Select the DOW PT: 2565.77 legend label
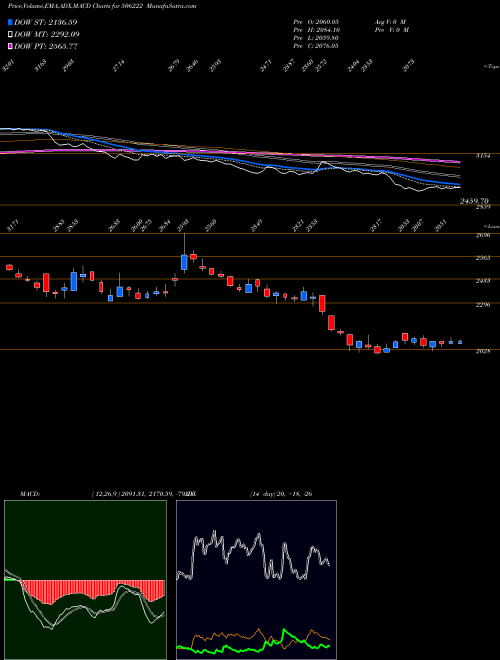 tap(46, 46)
